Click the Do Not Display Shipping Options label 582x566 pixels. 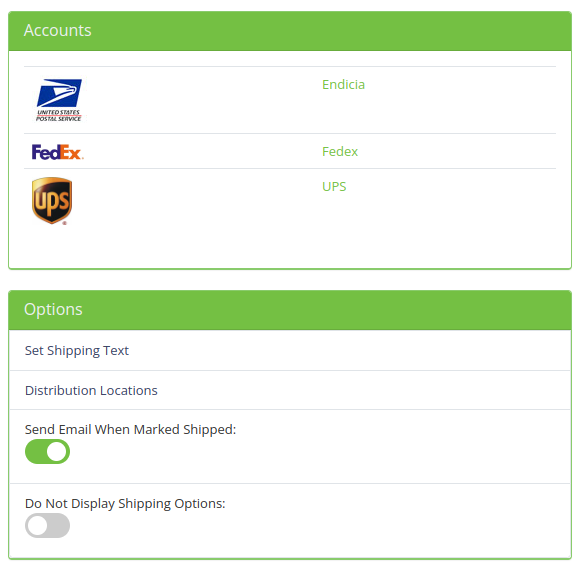(125, 504)
